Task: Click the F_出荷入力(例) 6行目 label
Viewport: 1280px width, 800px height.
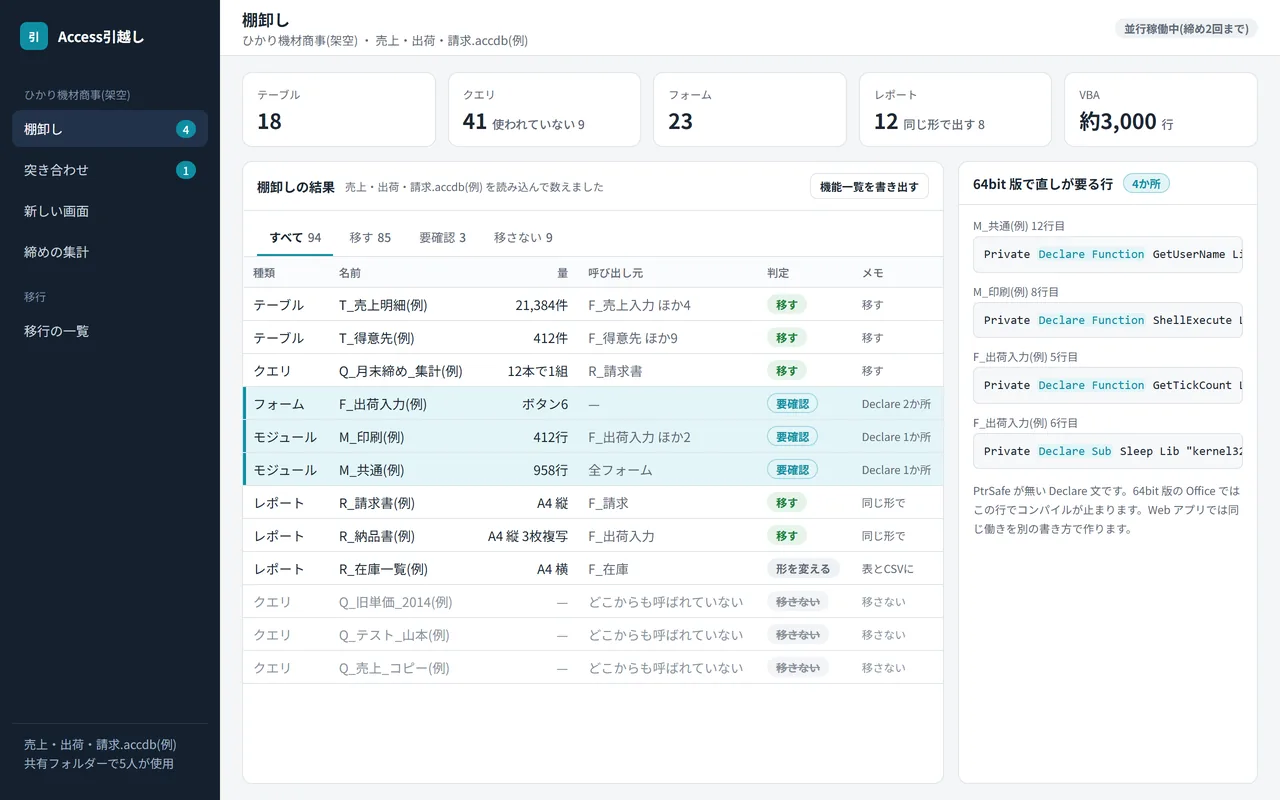Action: point(1025,423)
